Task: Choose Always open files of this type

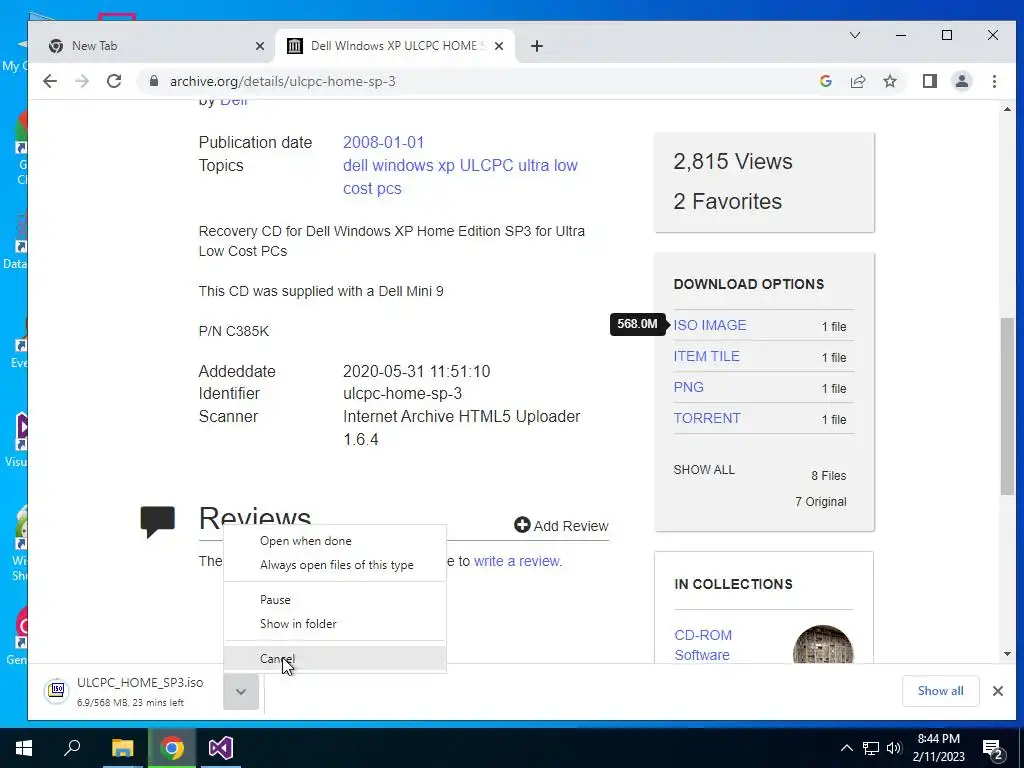Action: click(334, 565)
